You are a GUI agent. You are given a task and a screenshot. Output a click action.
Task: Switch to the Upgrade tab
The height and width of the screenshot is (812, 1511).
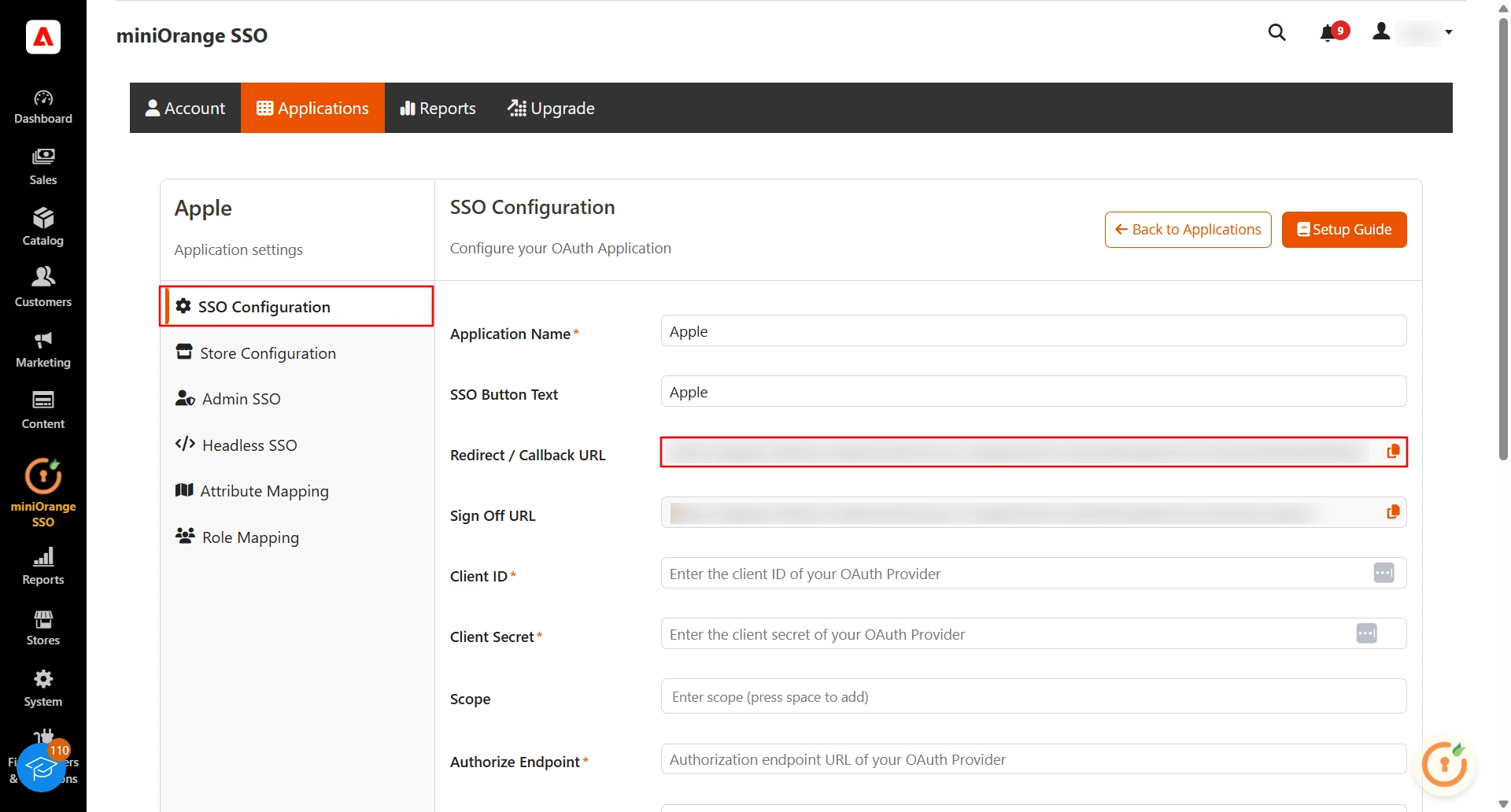[x=551, y=108]
